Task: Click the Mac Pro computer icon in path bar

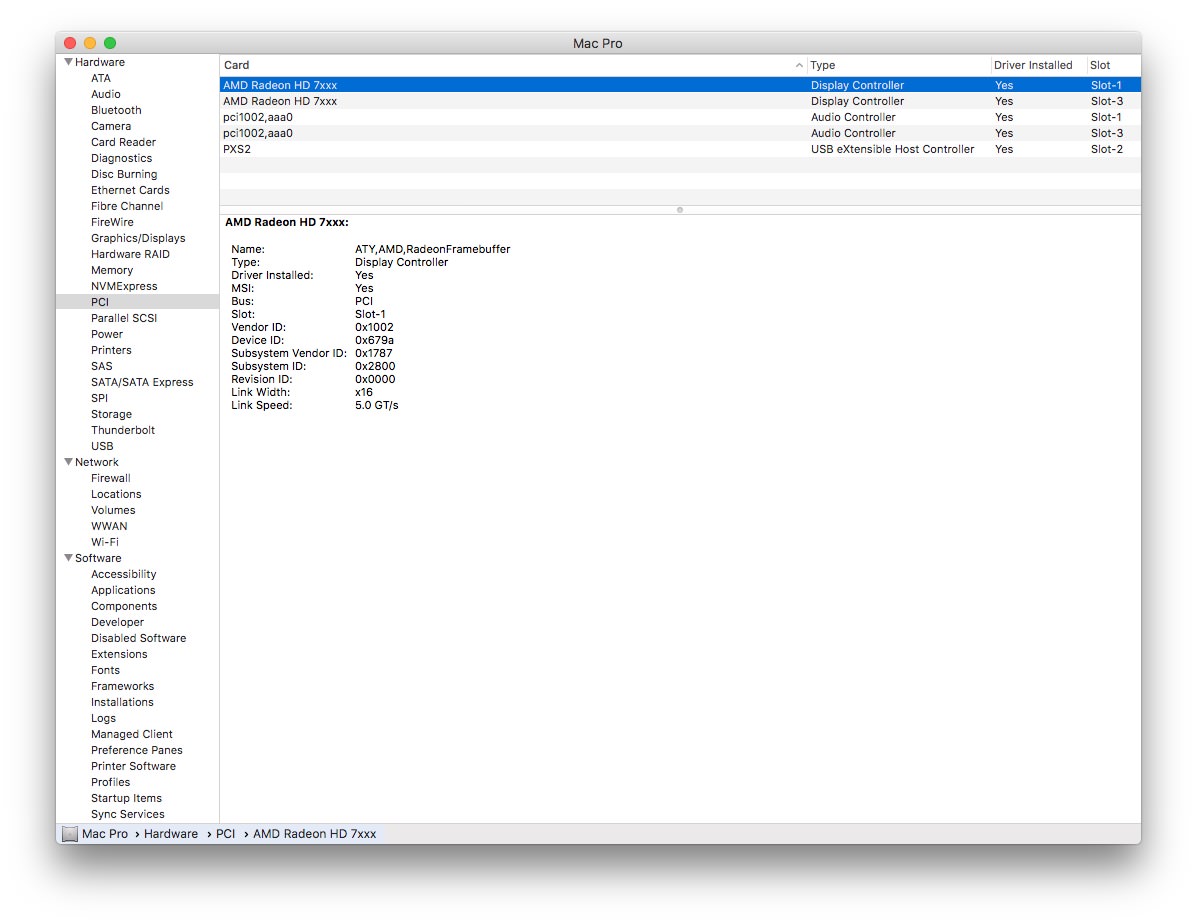Action: click(x=69, y=834)
